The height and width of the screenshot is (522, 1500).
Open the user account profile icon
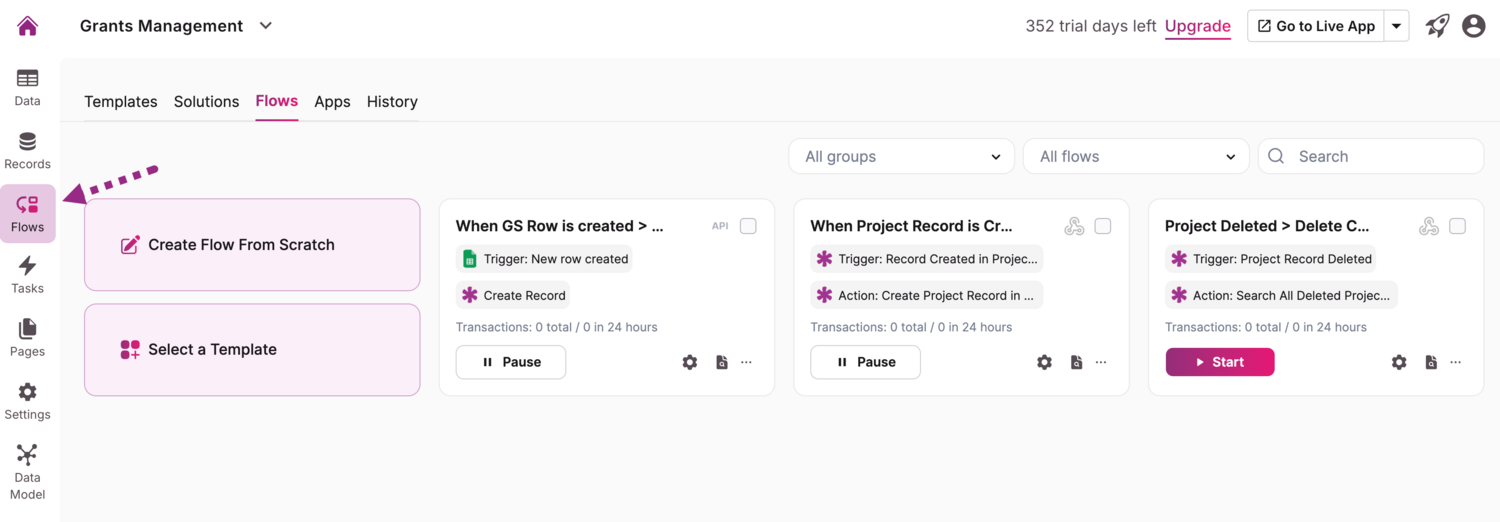coord(1473,26)
